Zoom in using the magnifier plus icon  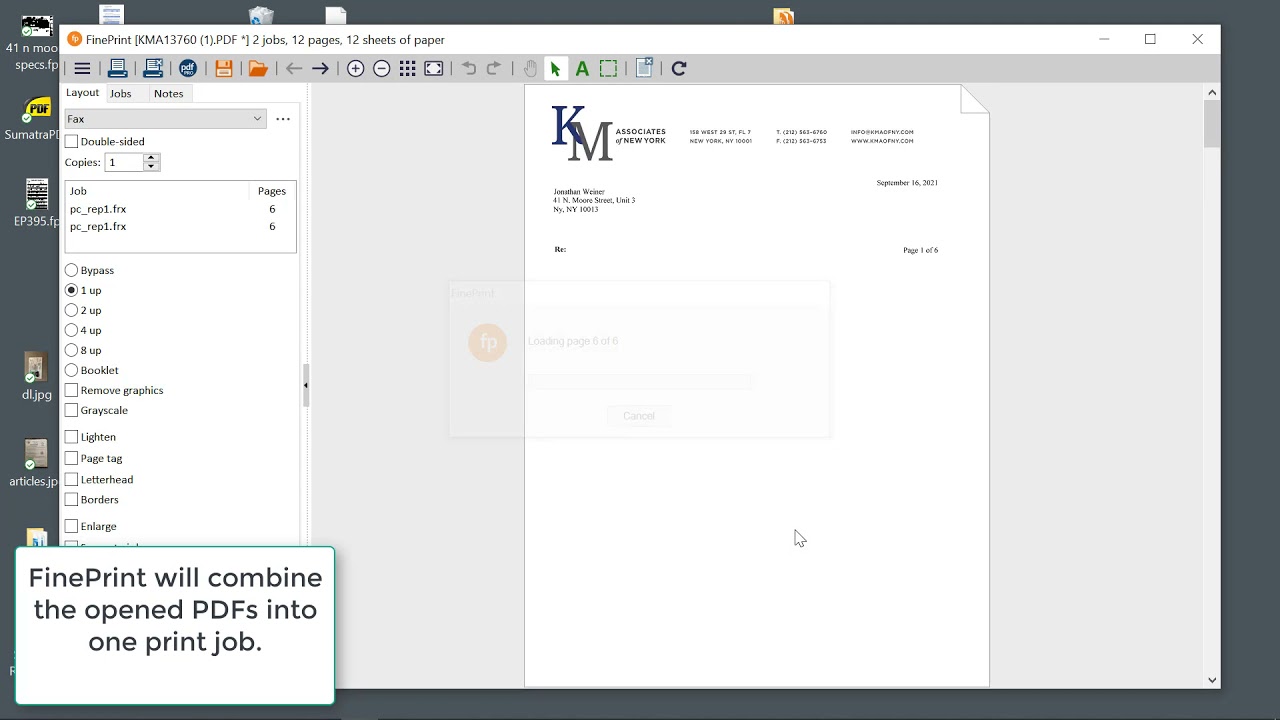click(x=356, y=68)
